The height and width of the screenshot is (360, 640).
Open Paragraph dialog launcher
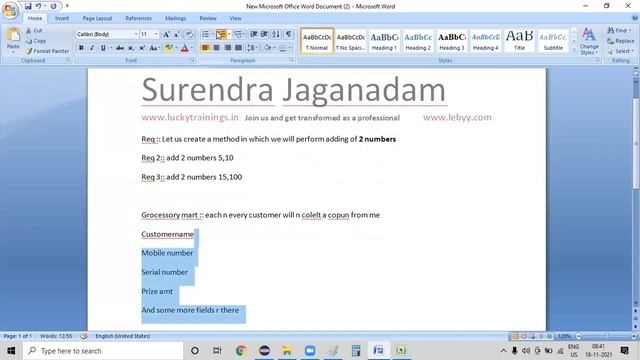[291, 60]
